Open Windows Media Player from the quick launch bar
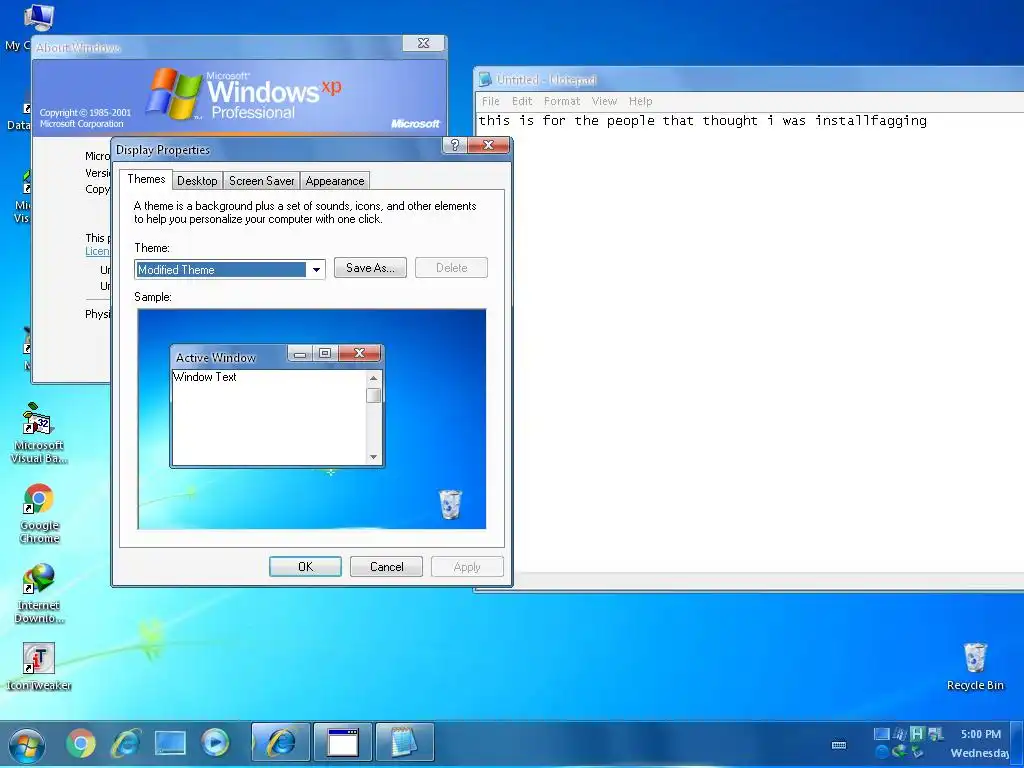 click(215, 743)
